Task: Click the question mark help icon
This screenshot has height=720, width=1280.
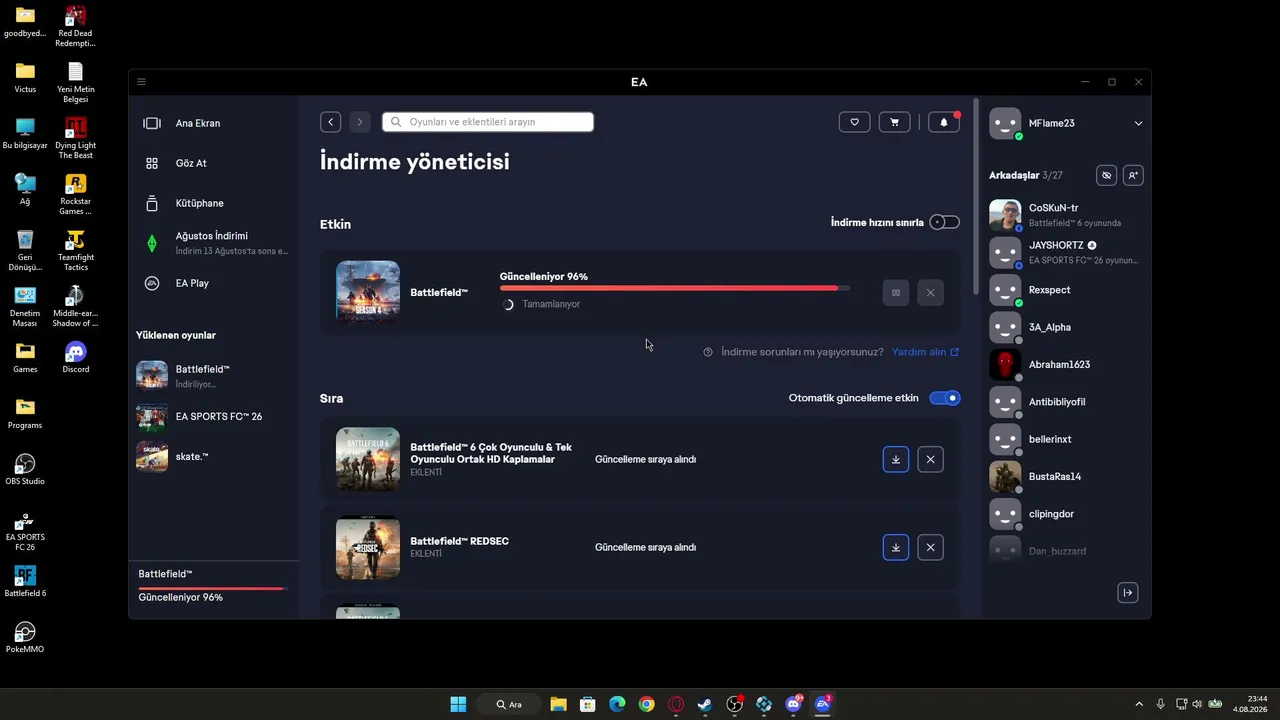Action: pyautogui.click(x=708, y=352)
